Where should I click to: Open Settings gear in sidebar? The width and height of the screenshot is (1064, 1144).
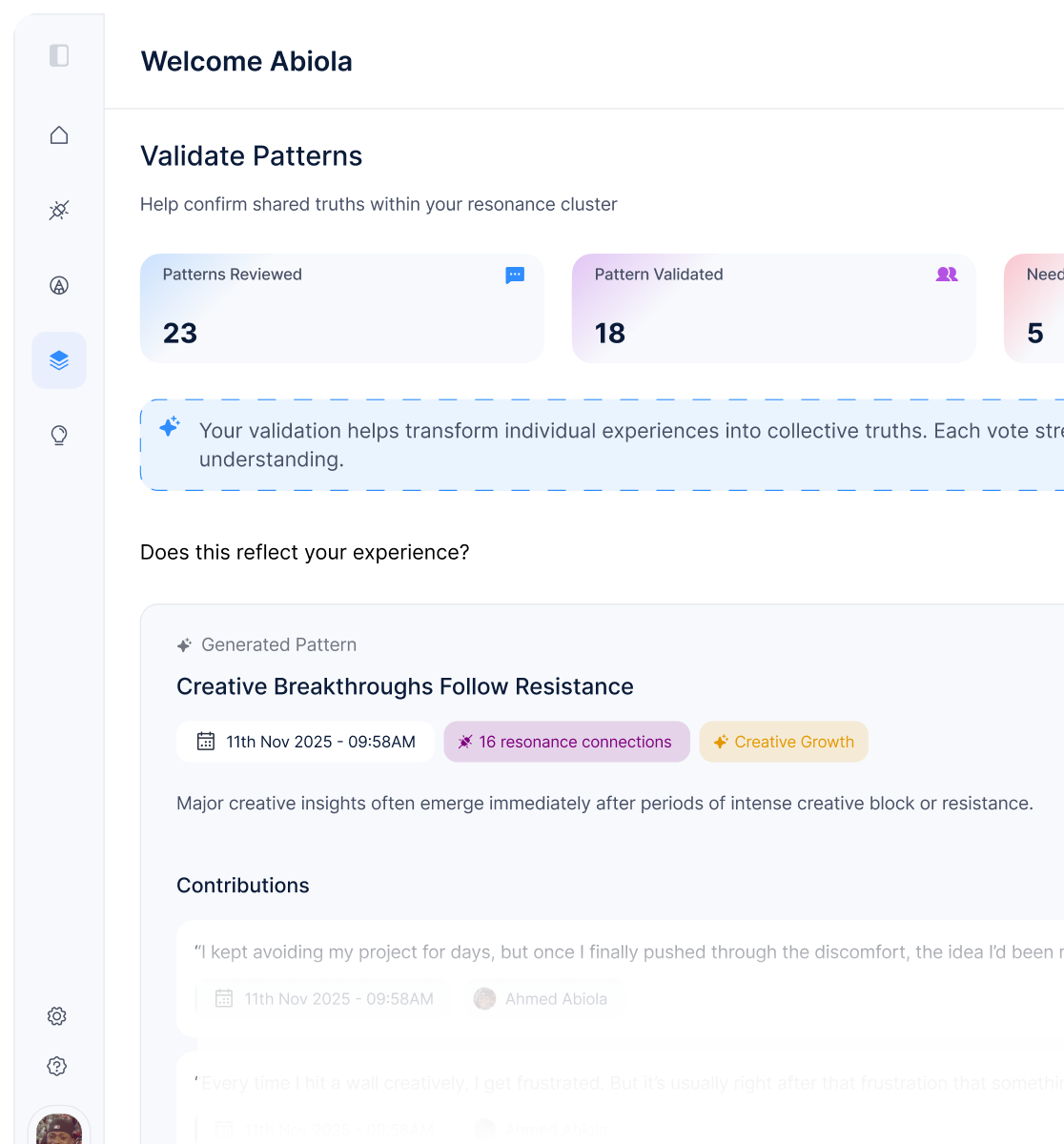pyautogui.click(x=57, y=1016)
